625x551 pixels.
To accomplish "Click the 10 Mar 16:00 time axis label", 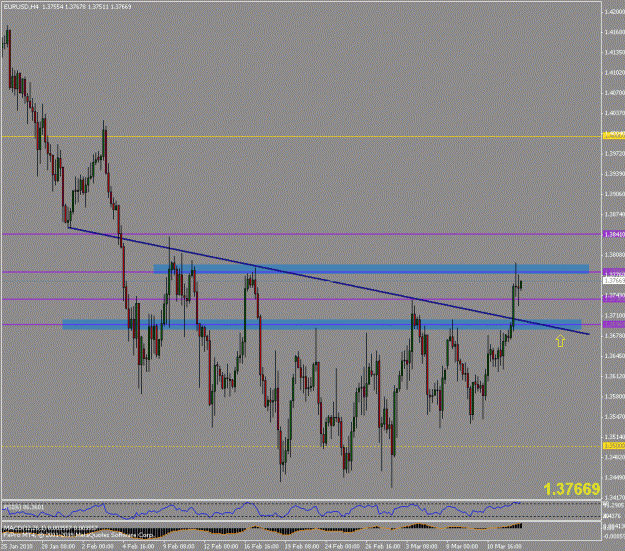I will (x=503, y=546).
